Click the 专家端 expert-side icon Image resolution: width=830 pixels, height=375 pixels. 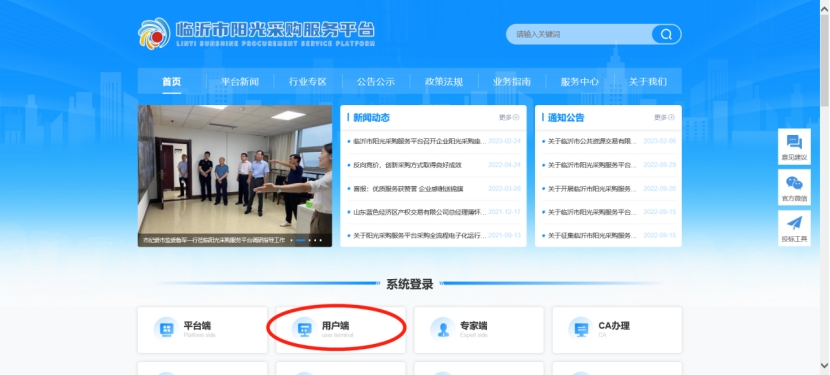(443, 329)
